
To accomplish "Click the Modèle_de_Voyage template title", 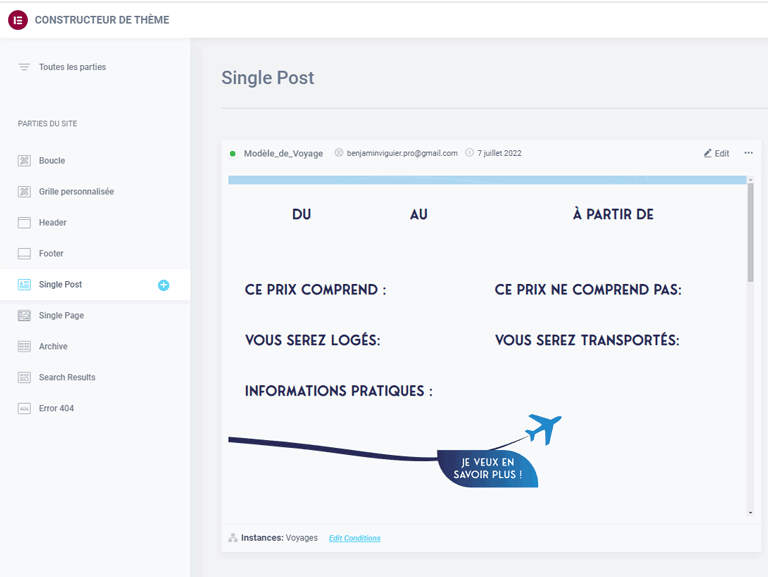I will [x=283, y=154].
